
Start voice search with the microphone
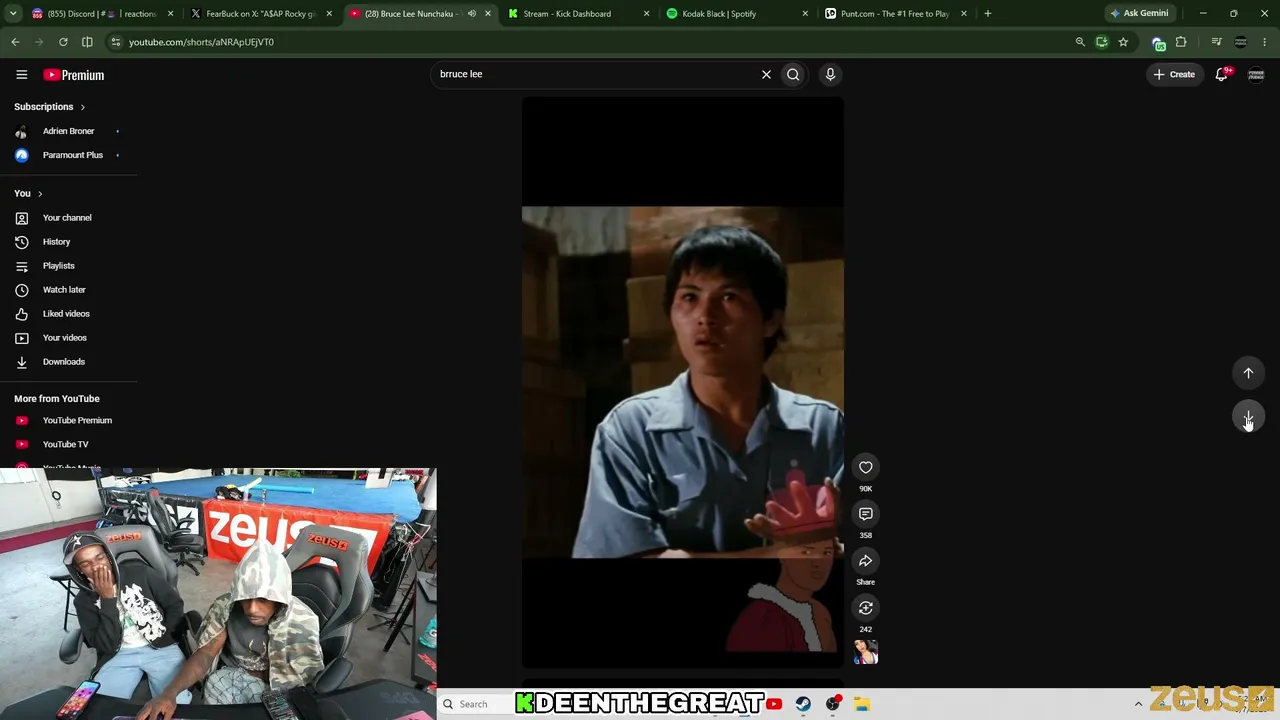click(x=830, y=74)
